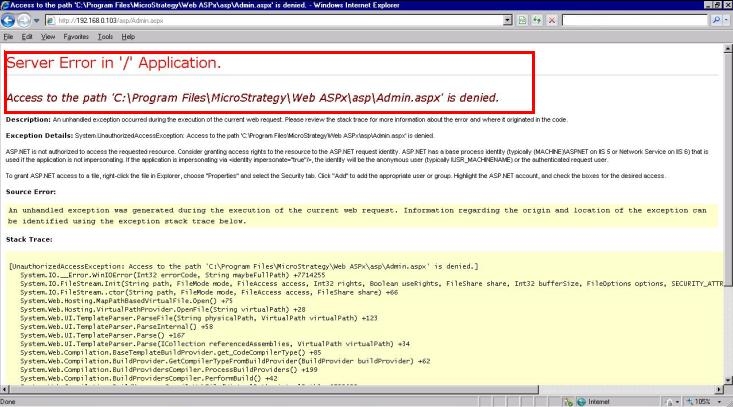Open the Favorites menu

pyautogui.click(x=76, y=36)
